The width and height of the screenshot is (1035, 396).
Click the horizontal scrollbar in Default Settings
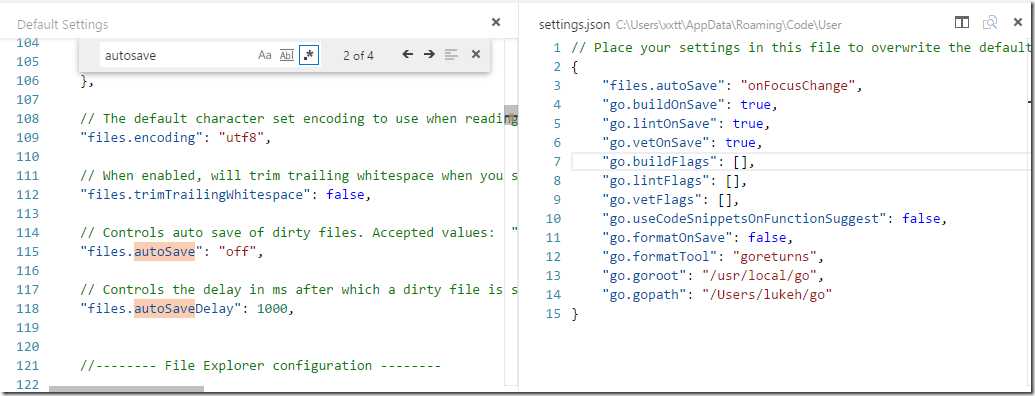point(126,389)
